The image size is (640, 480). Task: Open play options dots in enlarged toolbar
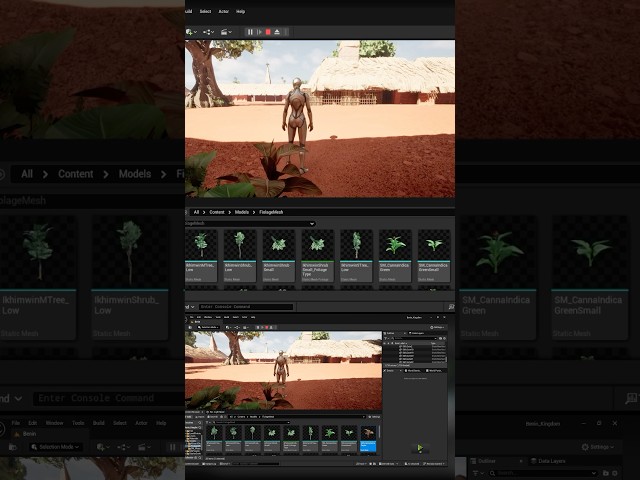[286, 32]
